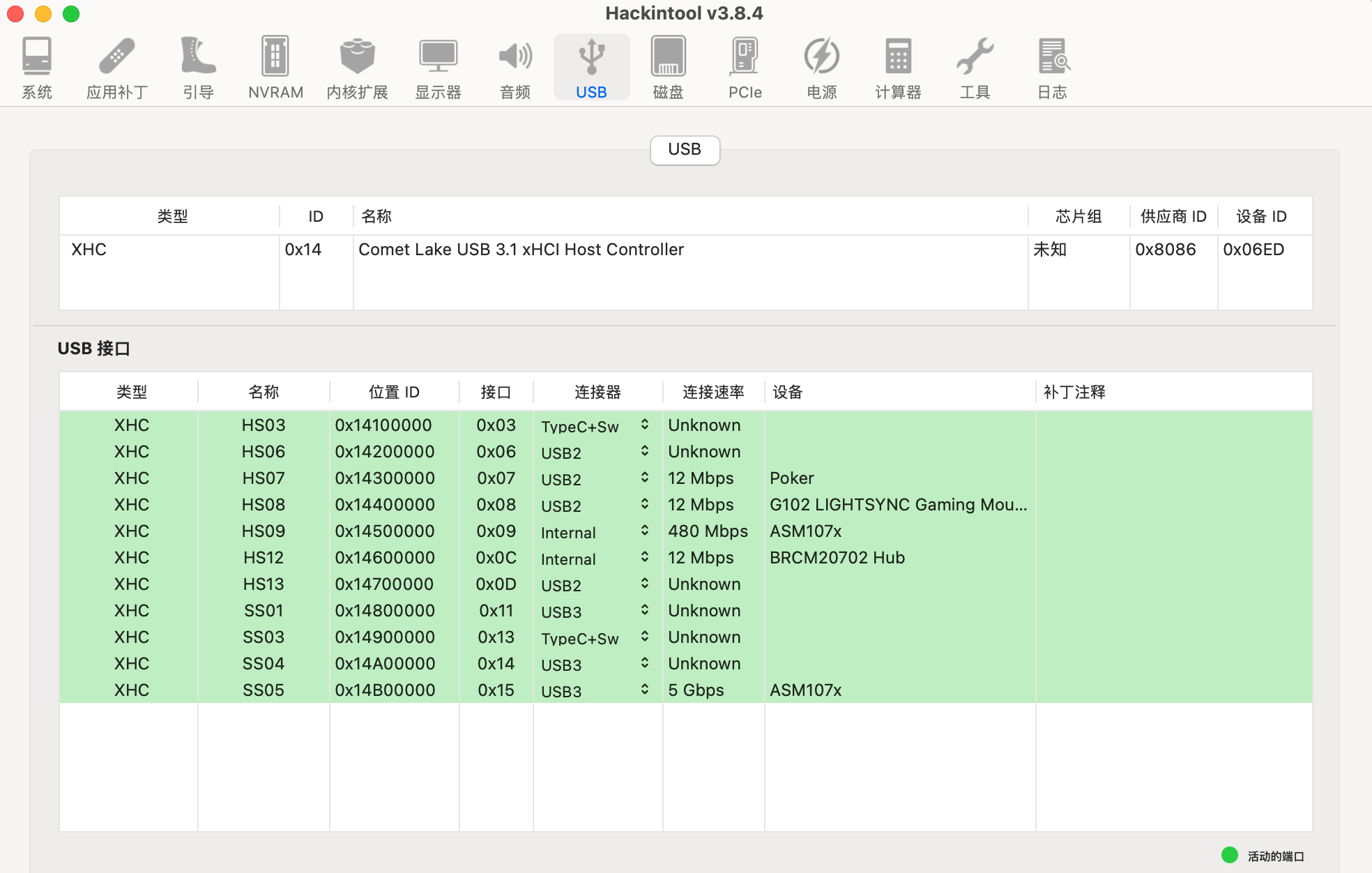The height and width of the screenshot is (873, 1372).
Task: Open the 日志 logs icon
Action: coord(1052,67)
